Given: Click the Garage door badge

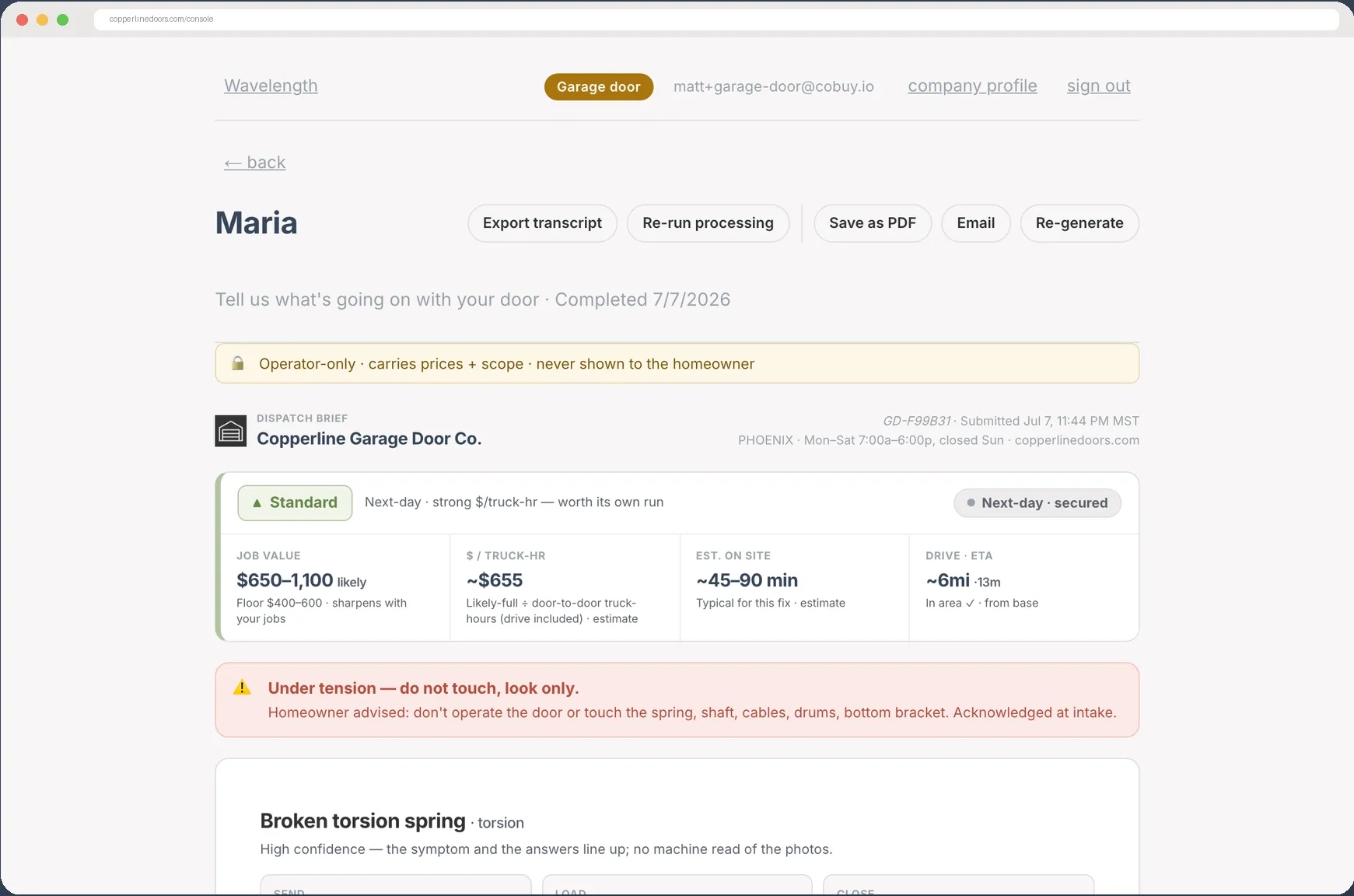Looking at the screenshot, I should coord(598,86).
